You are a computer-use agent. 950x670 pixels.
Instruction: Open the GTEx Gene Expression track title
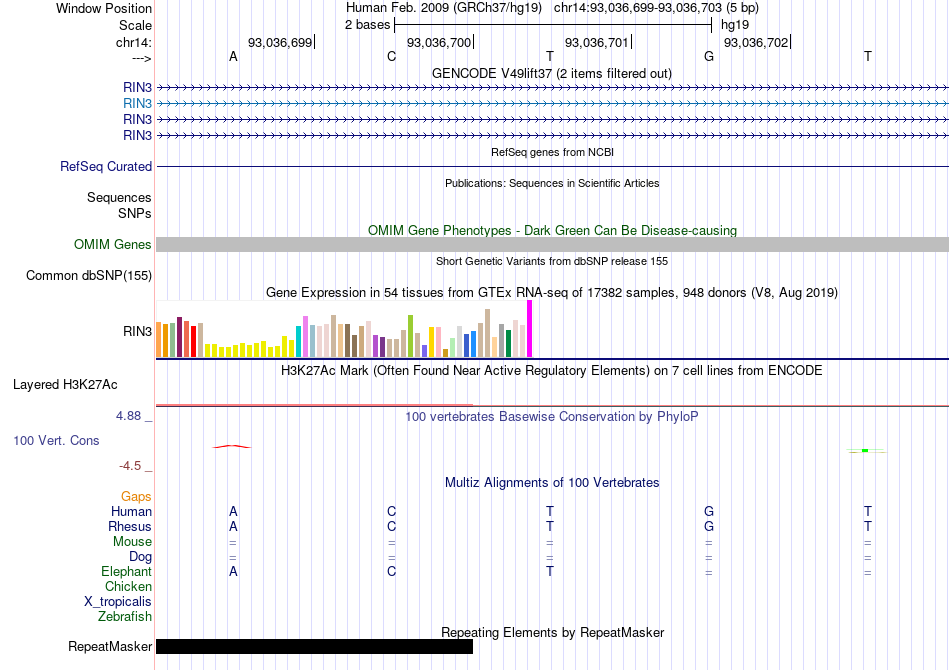click(x=552, y=293)
